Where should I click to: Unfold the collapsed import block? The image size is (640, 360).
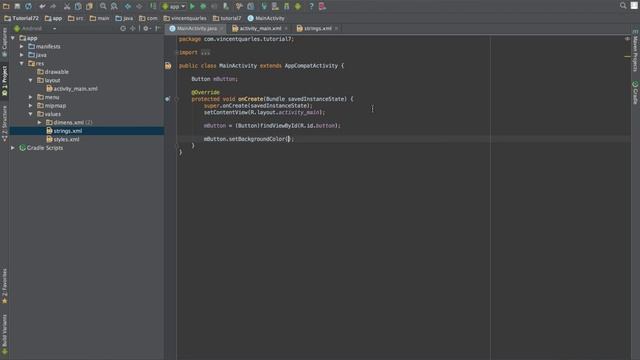click(x=205, y=52)
